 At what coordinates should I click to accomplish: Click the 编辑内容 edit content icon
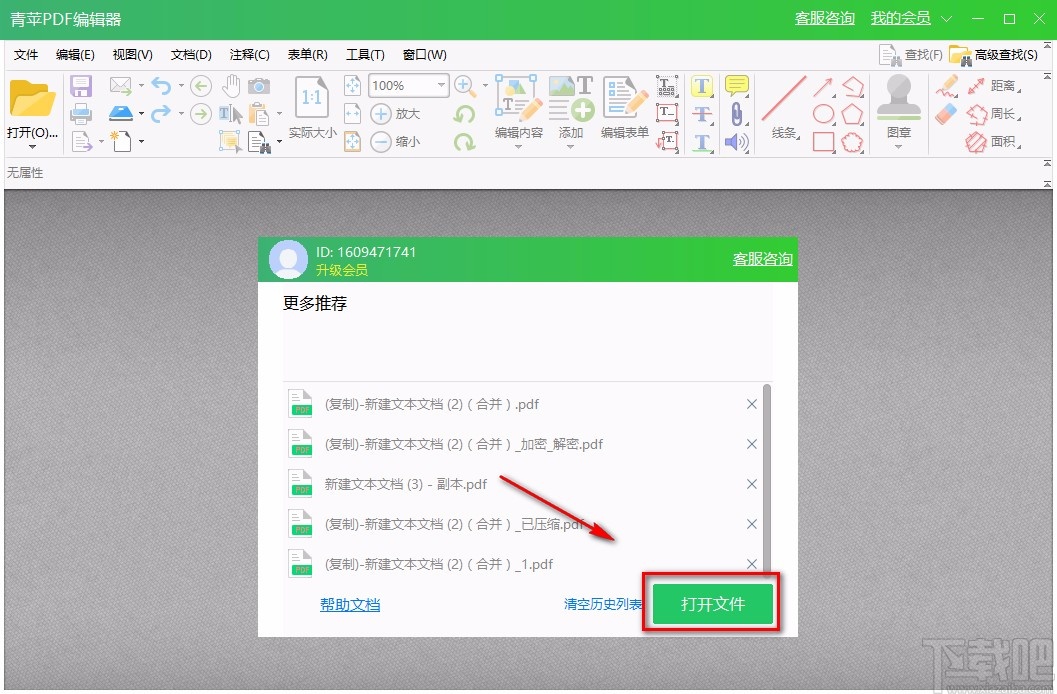tap(518, 99)
